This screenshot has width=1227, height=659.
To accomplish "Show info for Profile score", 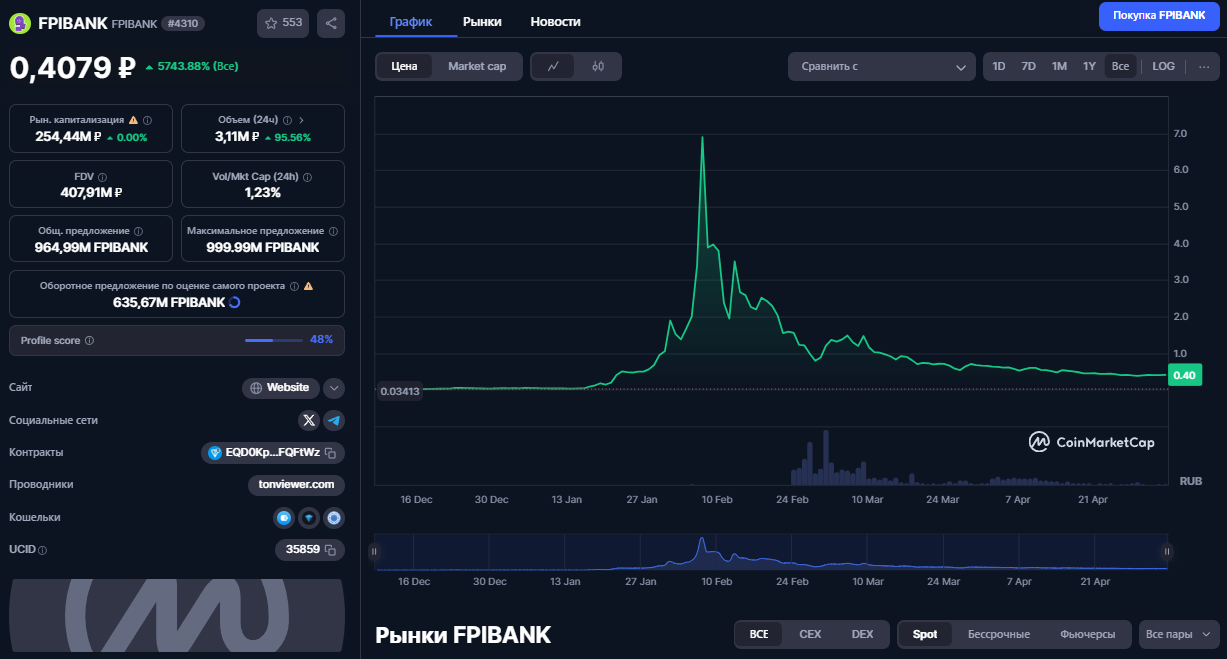I will pos(90,341).
